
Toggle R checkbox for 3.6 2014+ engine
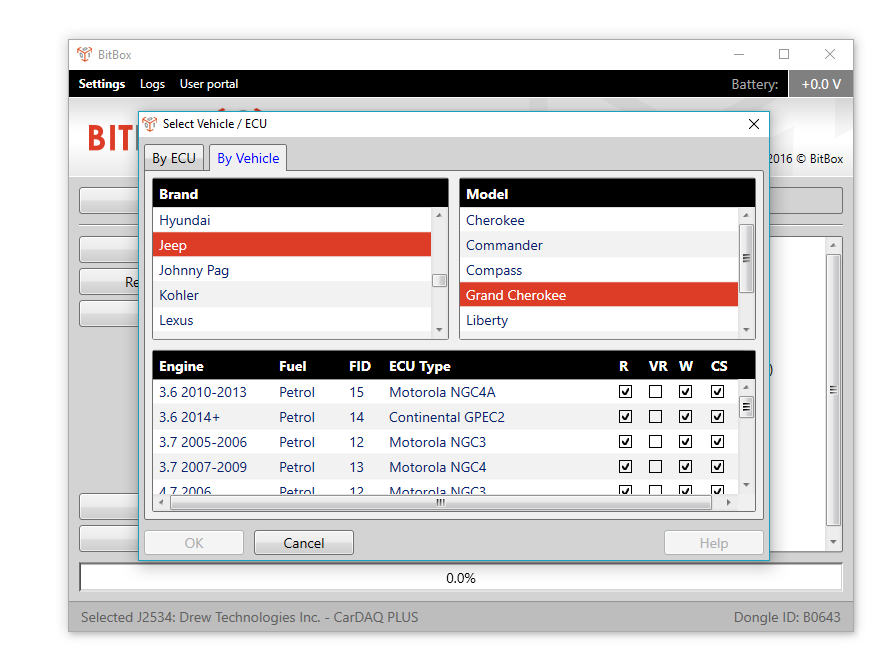(625, 417)
